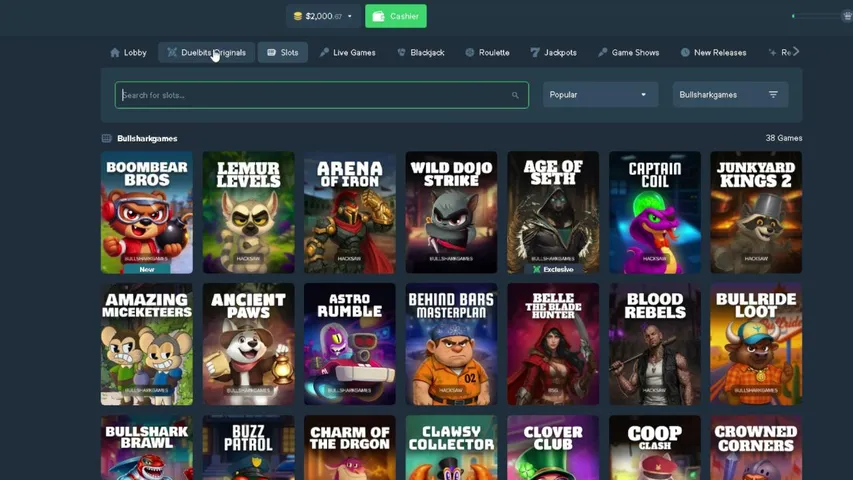
Task: Open the Roulette tab
Action: (x=487, y=53)
